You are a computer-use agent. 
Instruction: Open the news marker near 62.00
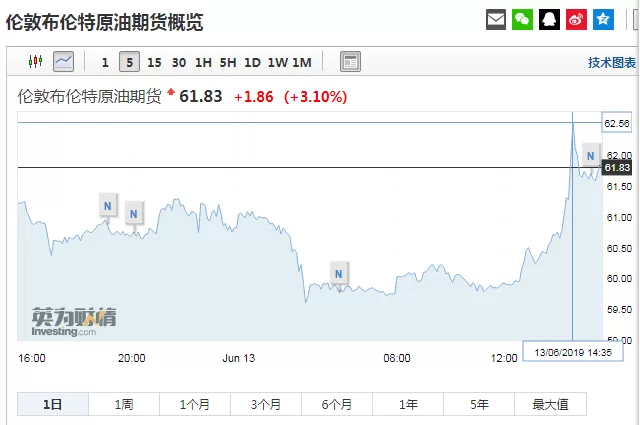pyautogui.click(x=591, y=155)
